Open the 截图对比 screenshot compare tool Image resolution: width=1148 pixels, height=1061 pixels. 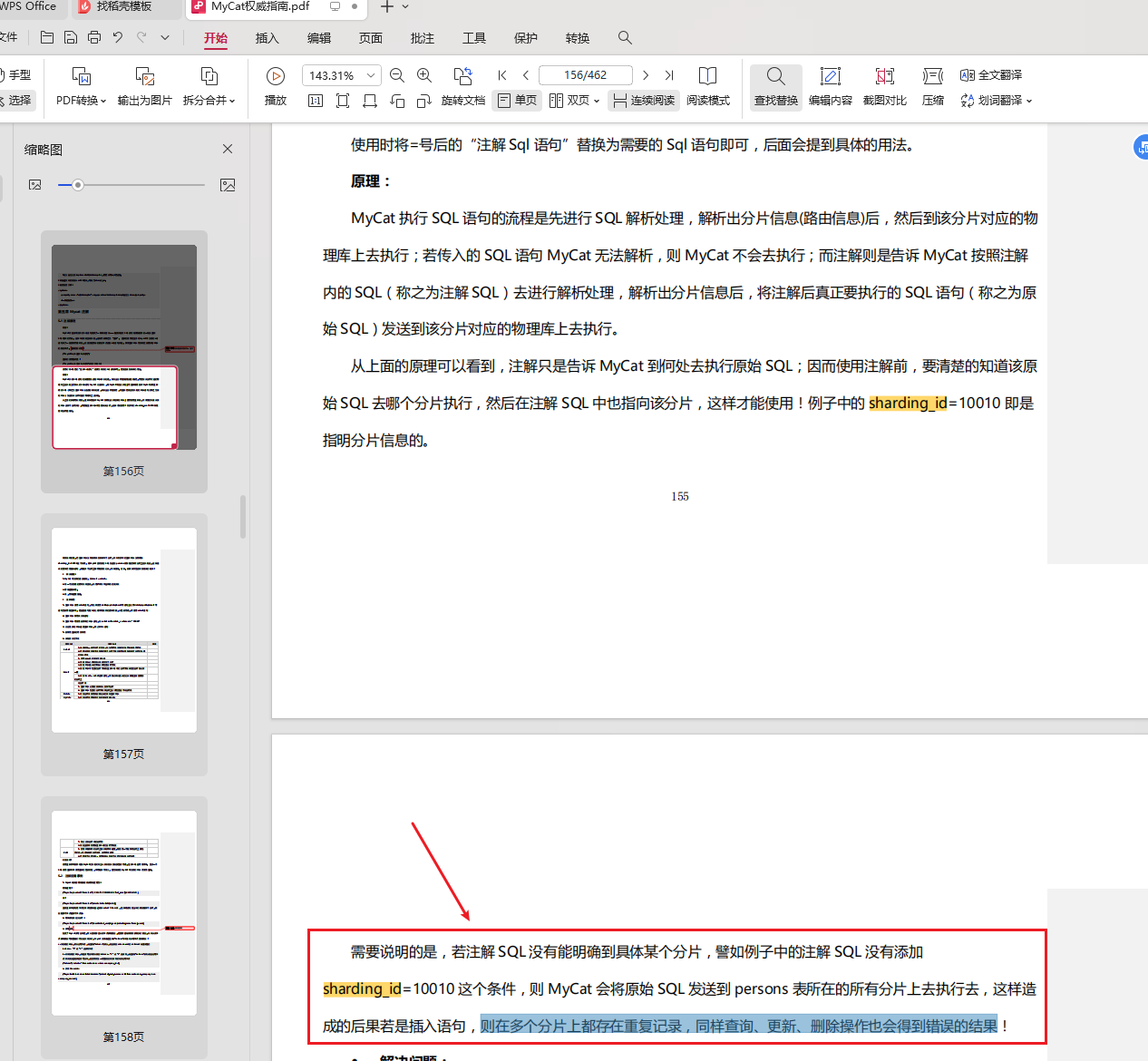pos(884,86)
